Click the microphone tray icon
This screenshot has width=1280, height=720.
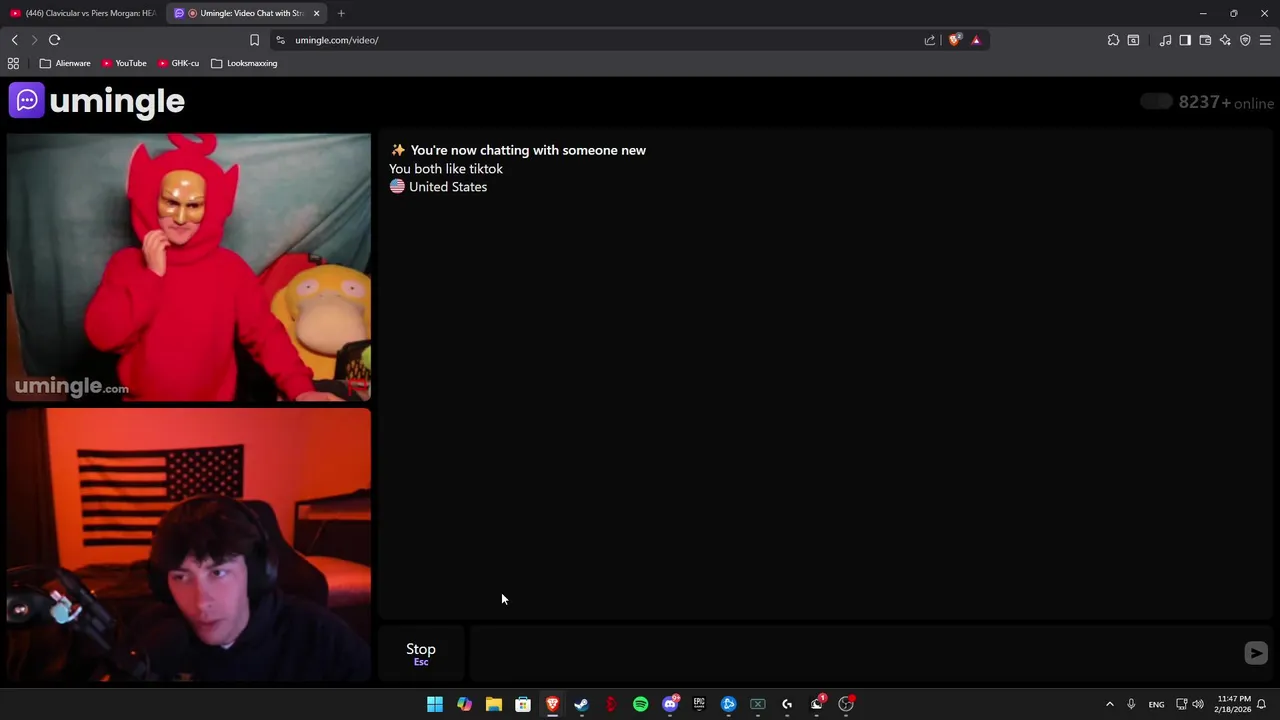(1131, 704)
